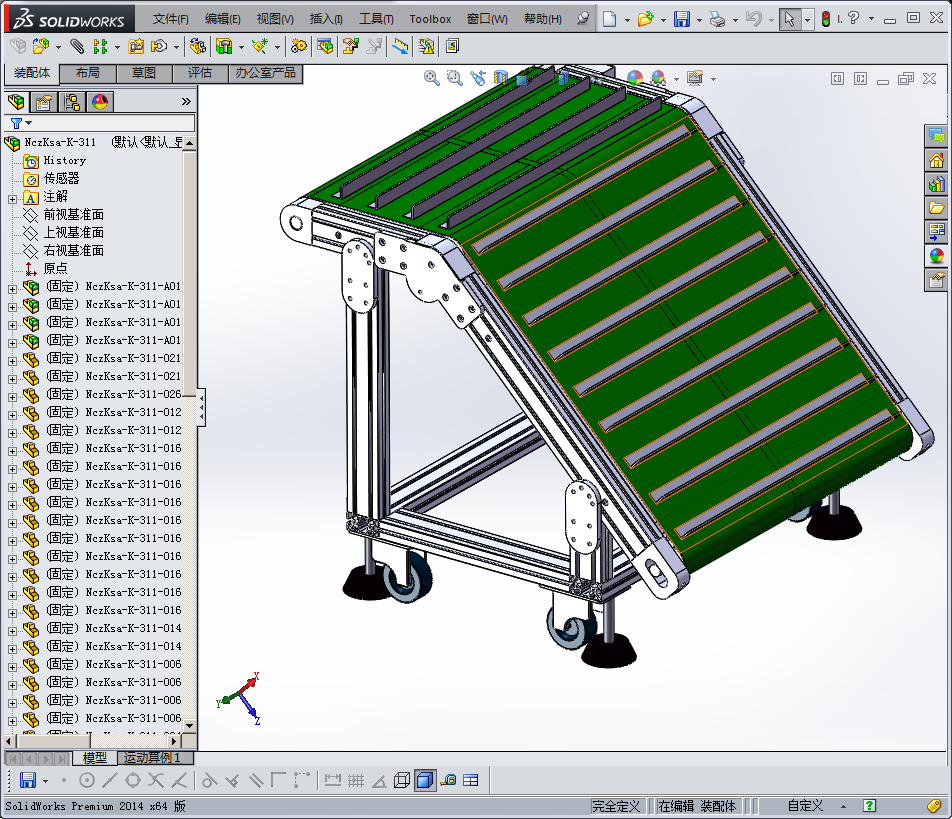Open the FeatureManager design tree tab
Image resolution: width=952 pixels, height=819 pixels.
(16, 101)
